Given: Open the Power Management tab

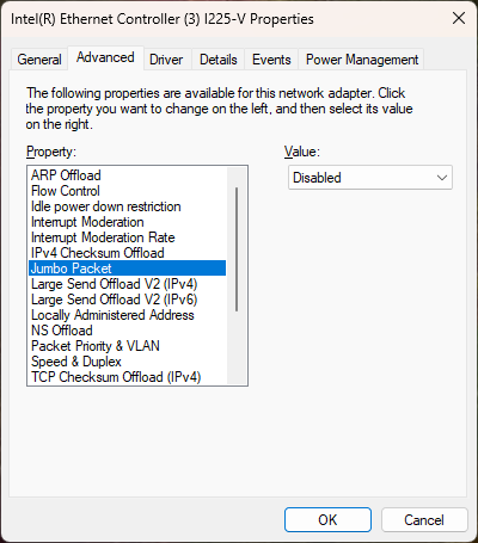Looking at the screenshot, I should [x=362, y=60].
